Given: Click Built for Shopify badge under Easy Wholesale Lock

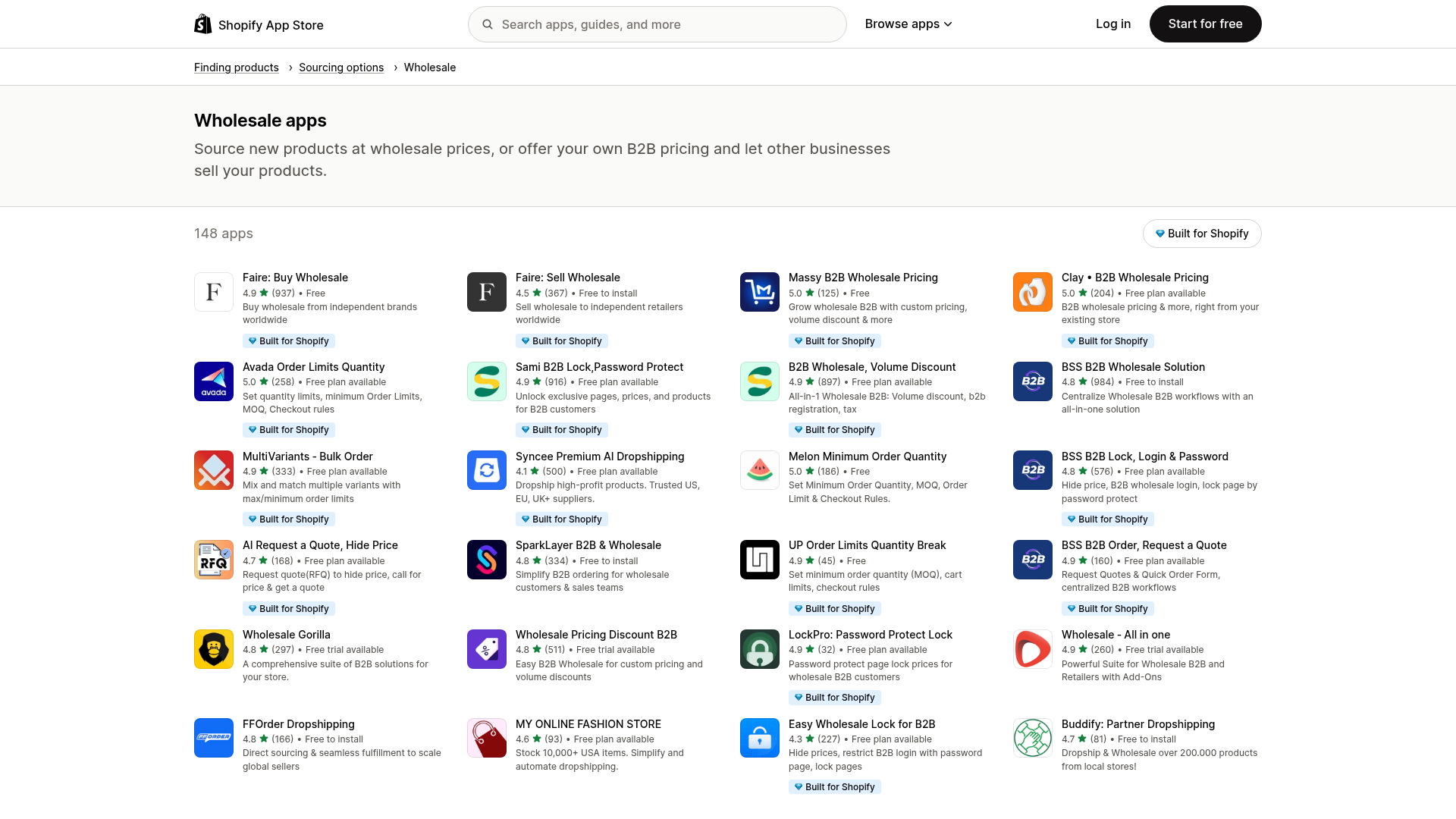Looking at the screenshot, I should click(835, 787).
